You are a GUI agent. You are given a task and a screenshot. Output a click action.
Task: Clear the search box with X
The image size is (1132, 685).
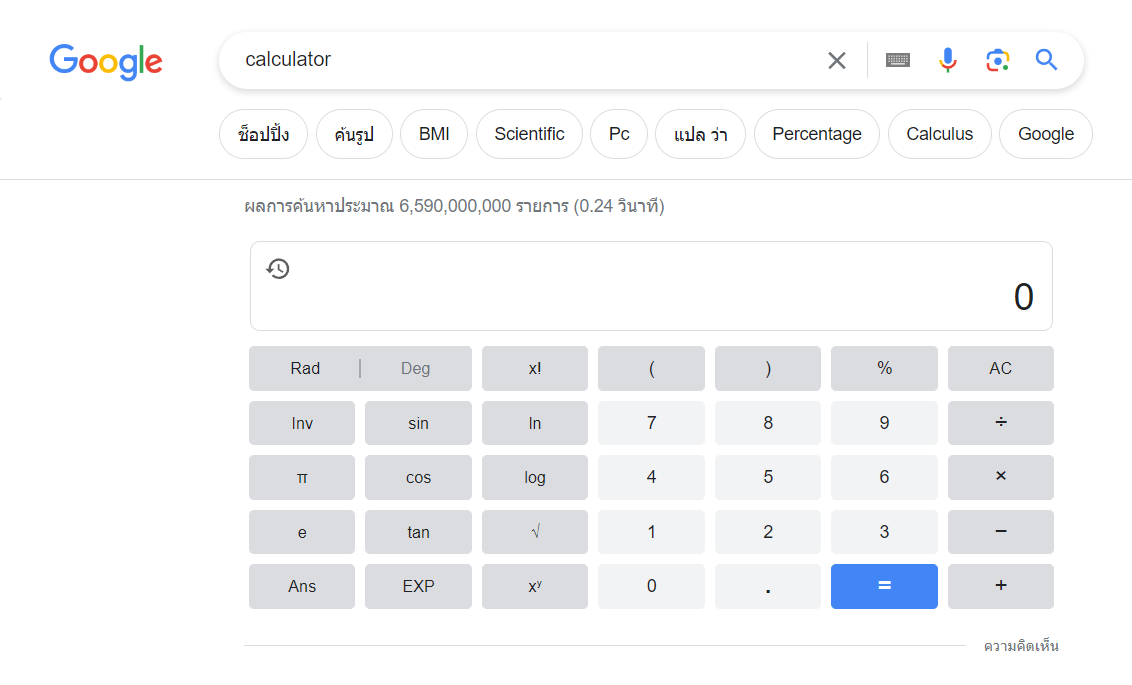tap(837, 61)
